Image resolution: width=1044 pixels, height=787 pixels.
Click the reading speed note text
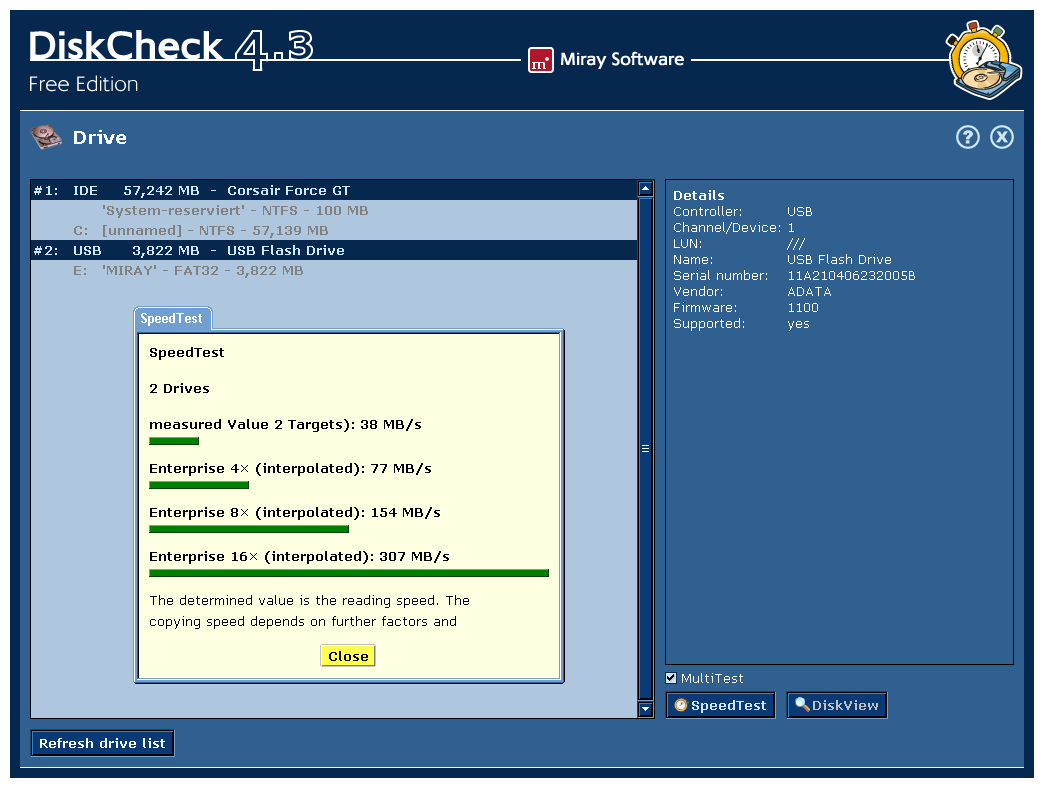(310, 611)
